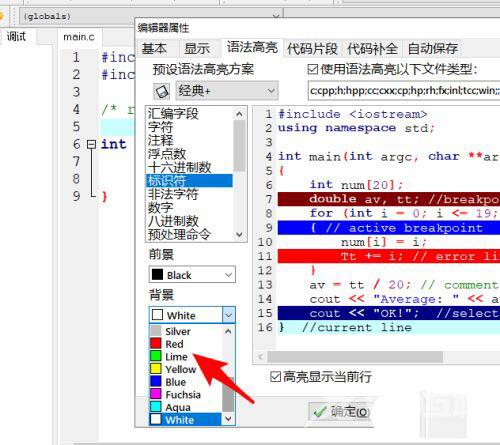Open the Black foreground color dropdown
The width and height of the screenshot is (500, 445).
[x=192, y=275]
